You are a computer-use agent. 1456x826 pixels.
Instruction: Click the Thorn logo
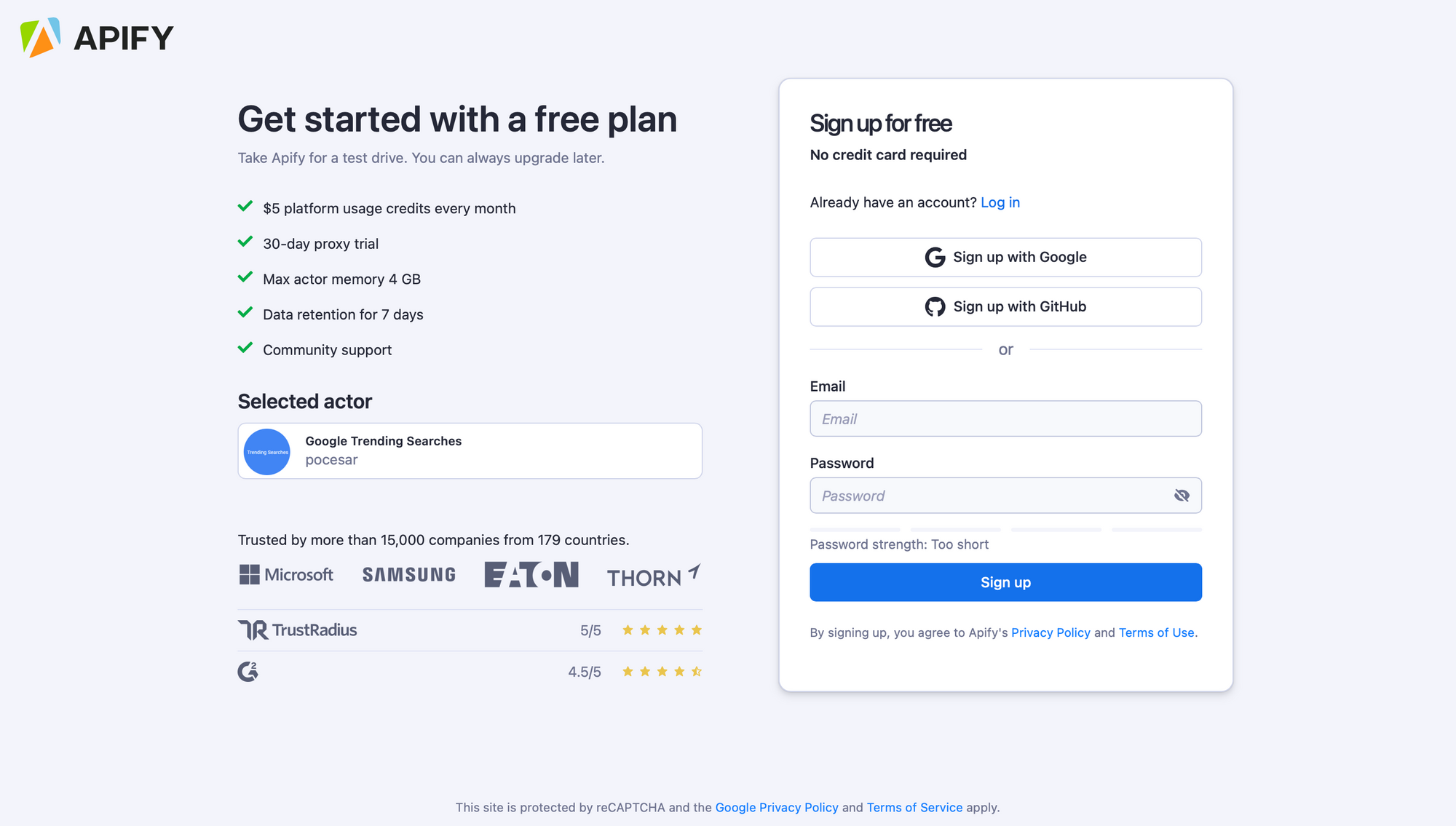[x=654, y=575]
